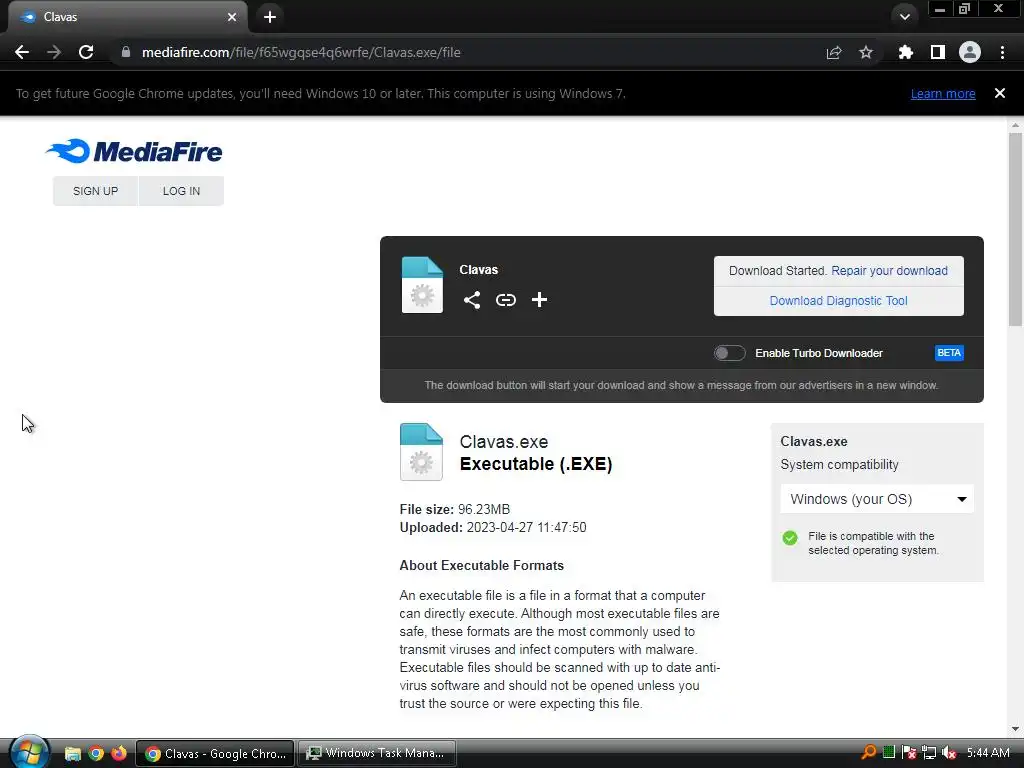Click the 'Executable (.EXE)' heading
The width and height of the screenshot is (1024, 768).
point(536,464)
